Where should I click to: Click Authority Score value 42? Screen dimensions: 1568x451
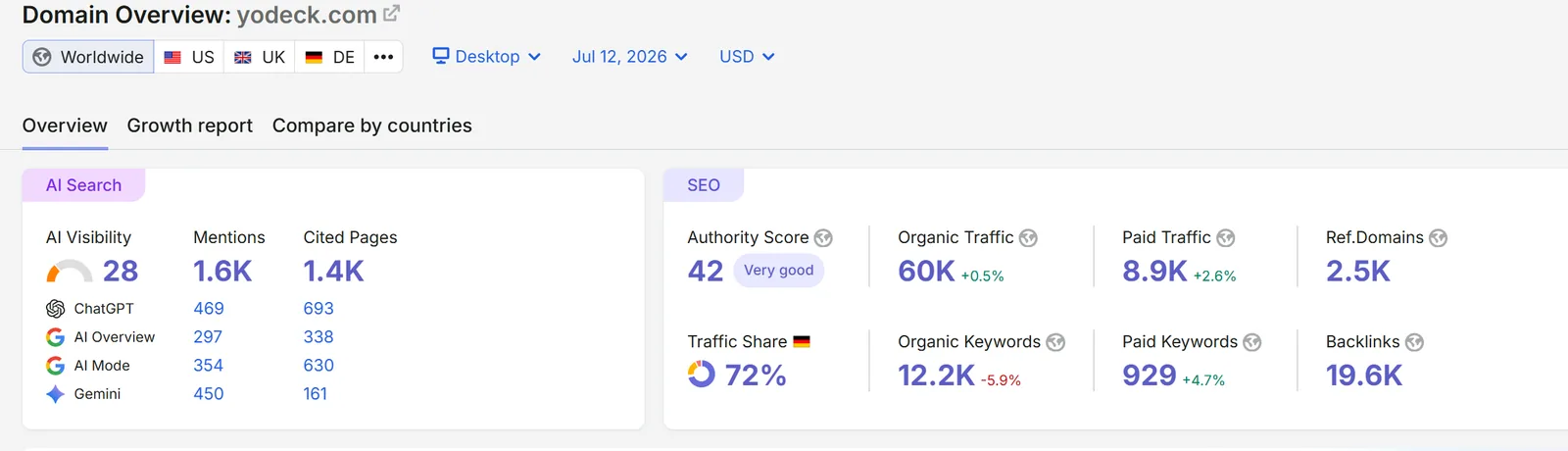(x=706, y=272)
